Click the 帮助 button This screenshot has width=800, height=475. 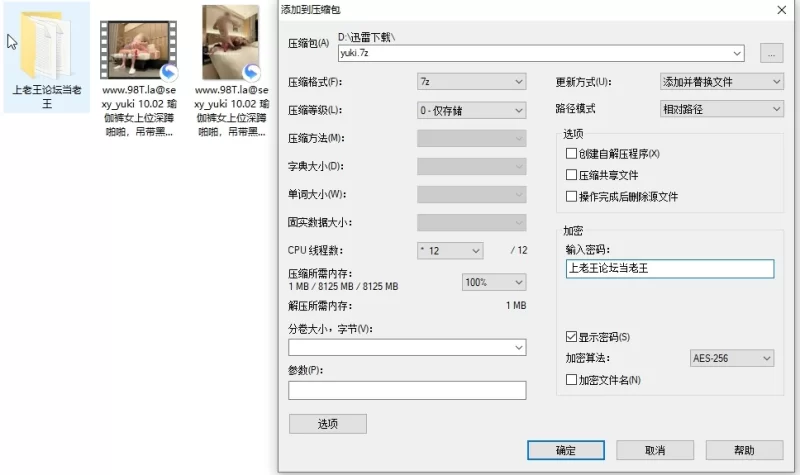744,451
